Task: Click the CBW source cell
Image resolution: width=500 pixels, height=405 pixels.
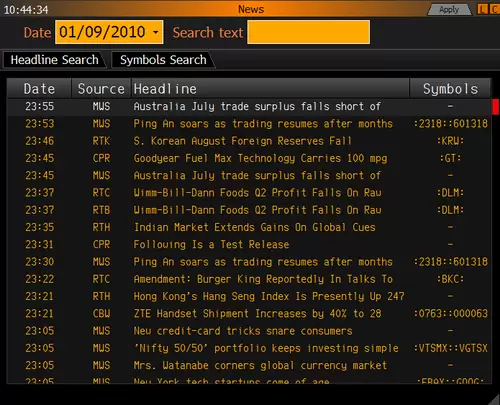Action: coord(101,314)
